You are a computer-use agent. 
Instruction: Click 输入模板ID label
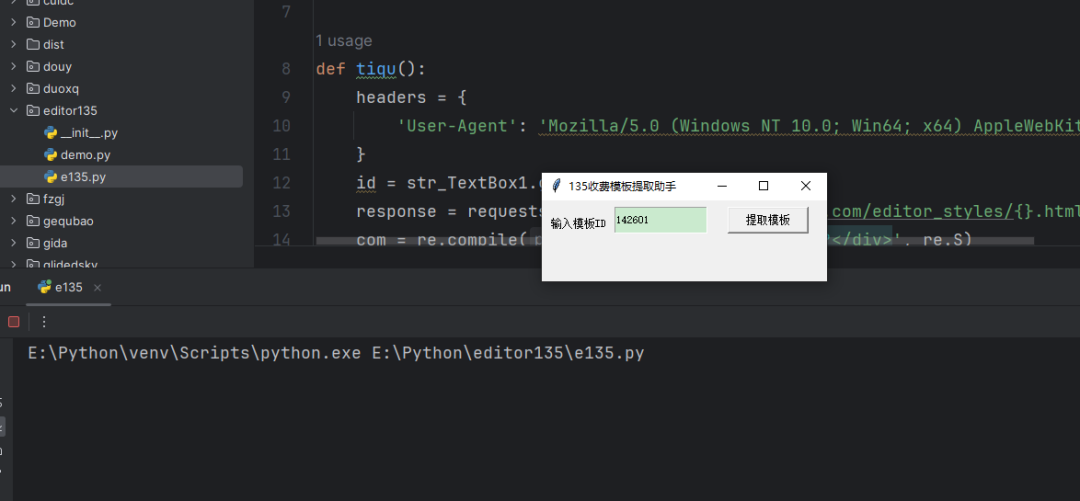[x=579, y=223]
